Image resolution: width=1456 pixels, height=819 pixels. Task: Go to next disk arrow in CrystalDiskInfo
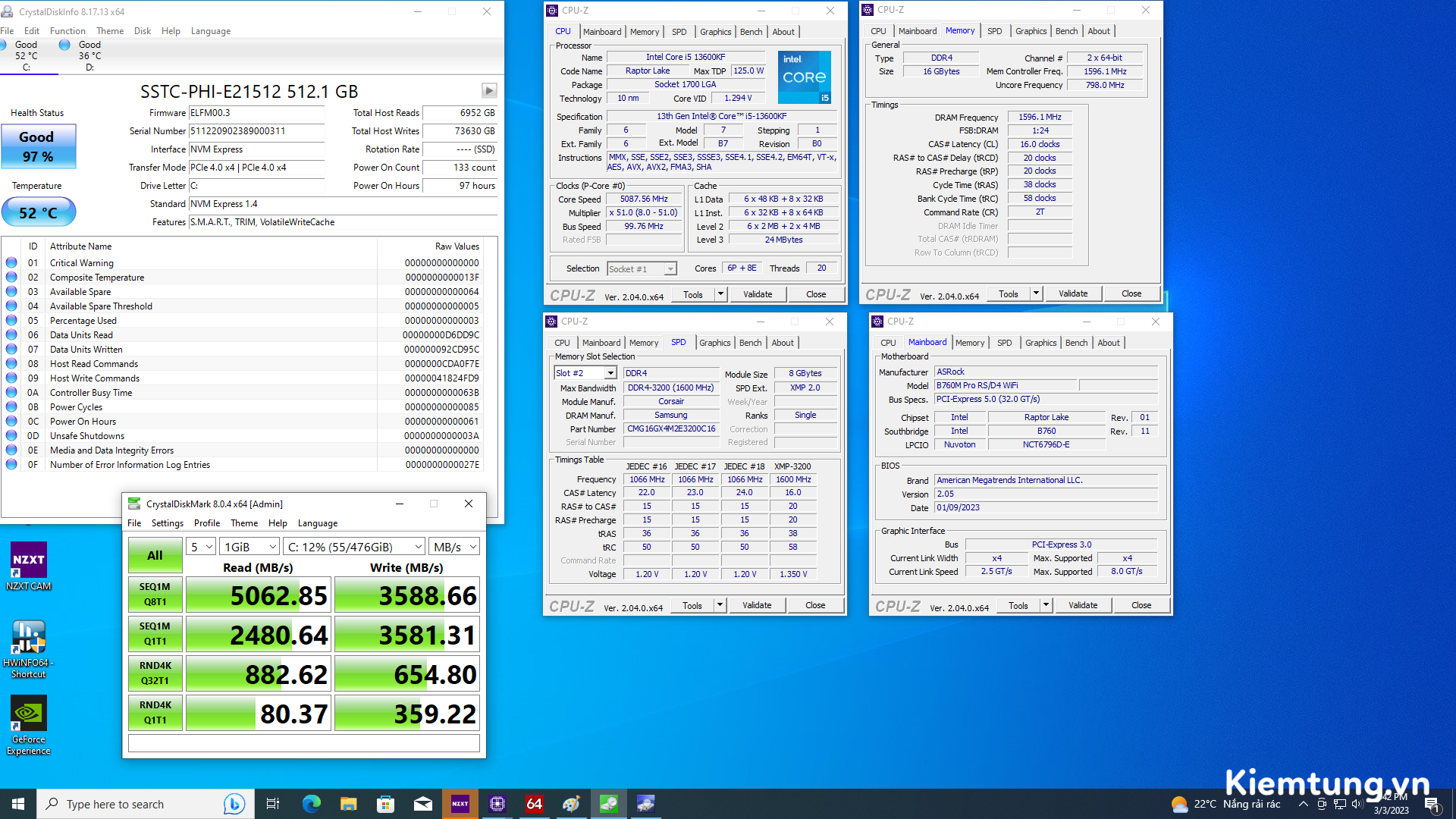pos(489,91)
